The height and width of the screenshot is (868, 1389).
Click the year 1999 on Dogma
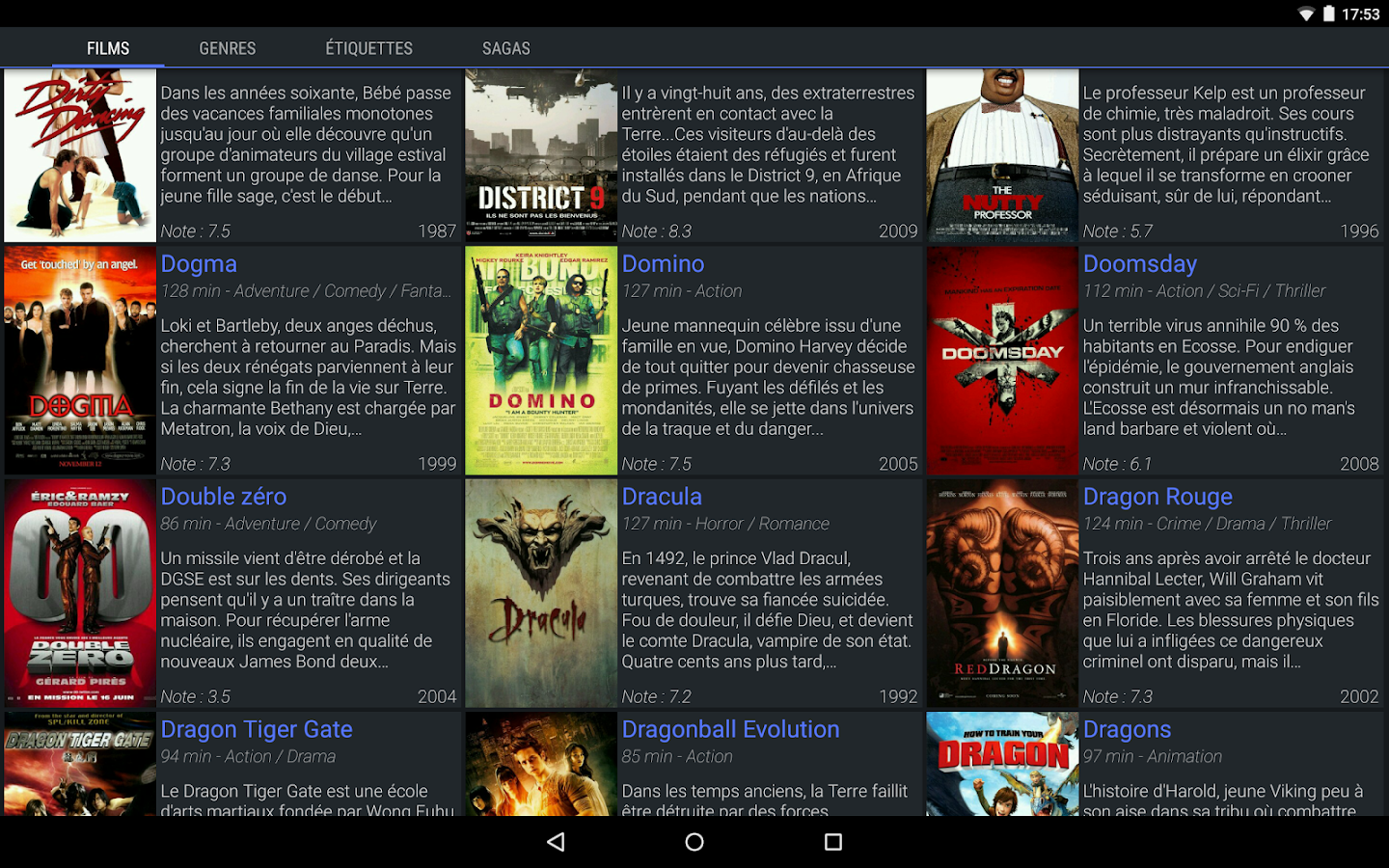437,464
